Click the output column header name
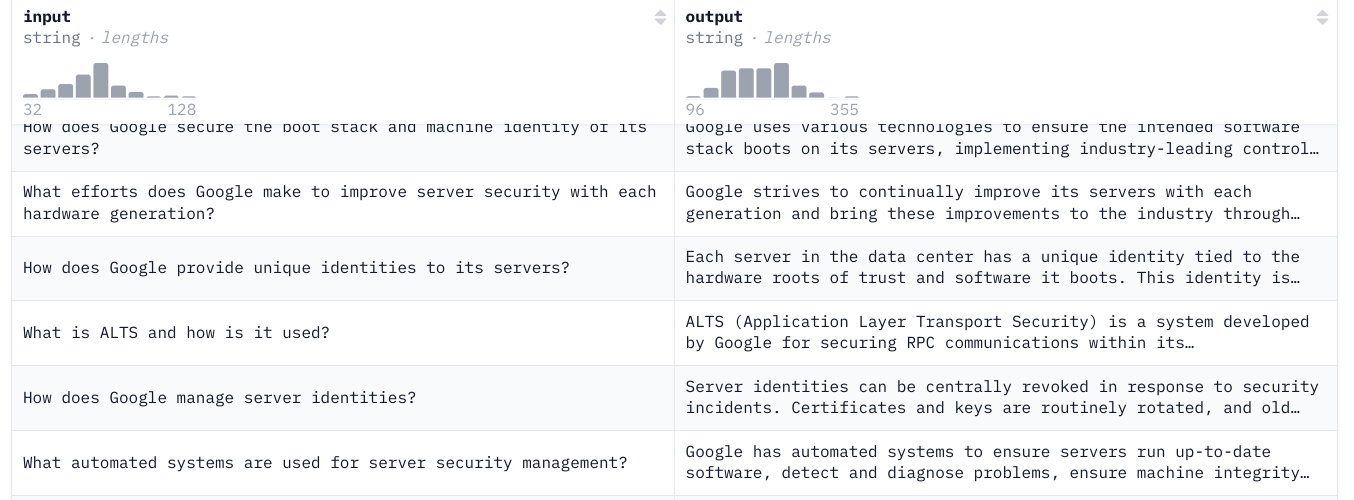1354x500 pixels. [x=714, y=17]
